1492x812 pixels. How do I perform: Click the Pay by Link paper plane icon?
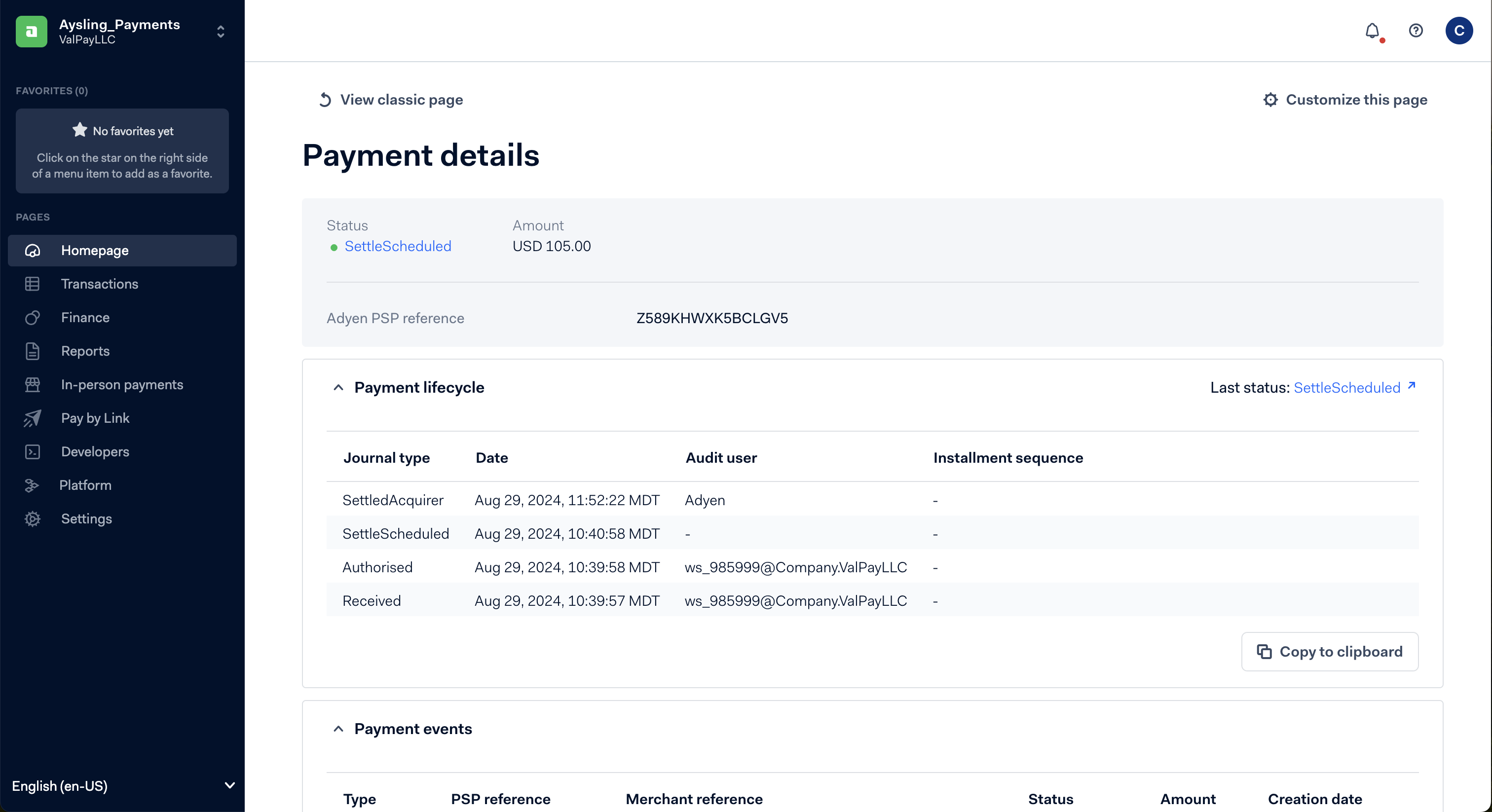[33, 418]
